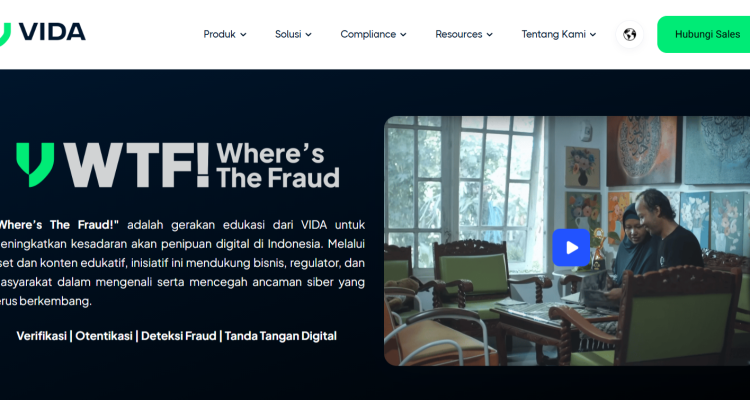
Task: Expand the Produk dropdown chevron
Action: [x=243, y=34]
